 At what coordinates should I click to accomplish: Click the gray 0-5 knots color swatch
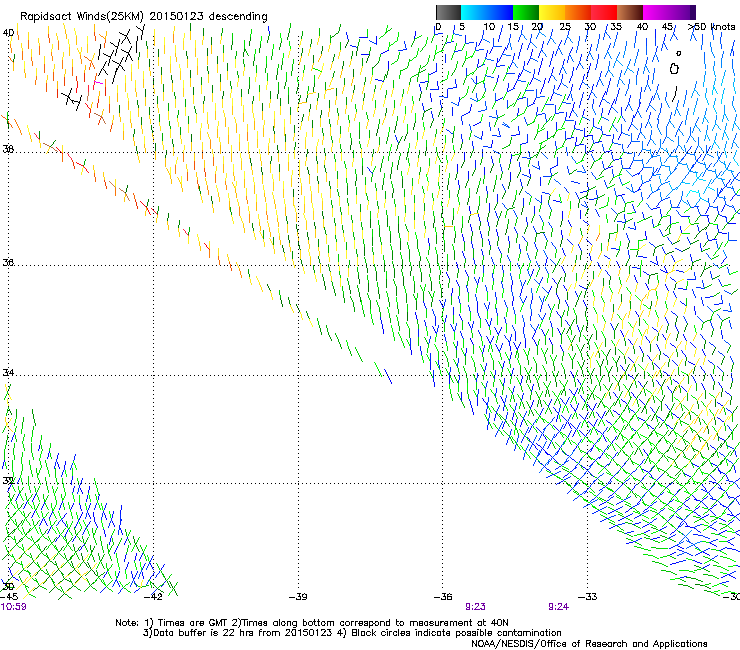448,12
